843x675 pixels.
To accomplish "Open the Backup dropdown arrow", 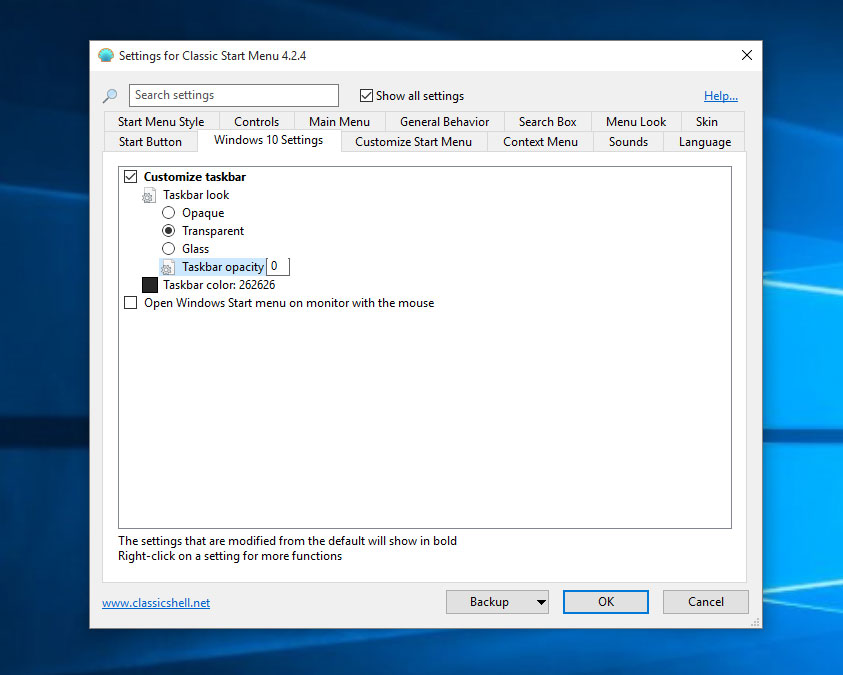I will tap(541, 602).
